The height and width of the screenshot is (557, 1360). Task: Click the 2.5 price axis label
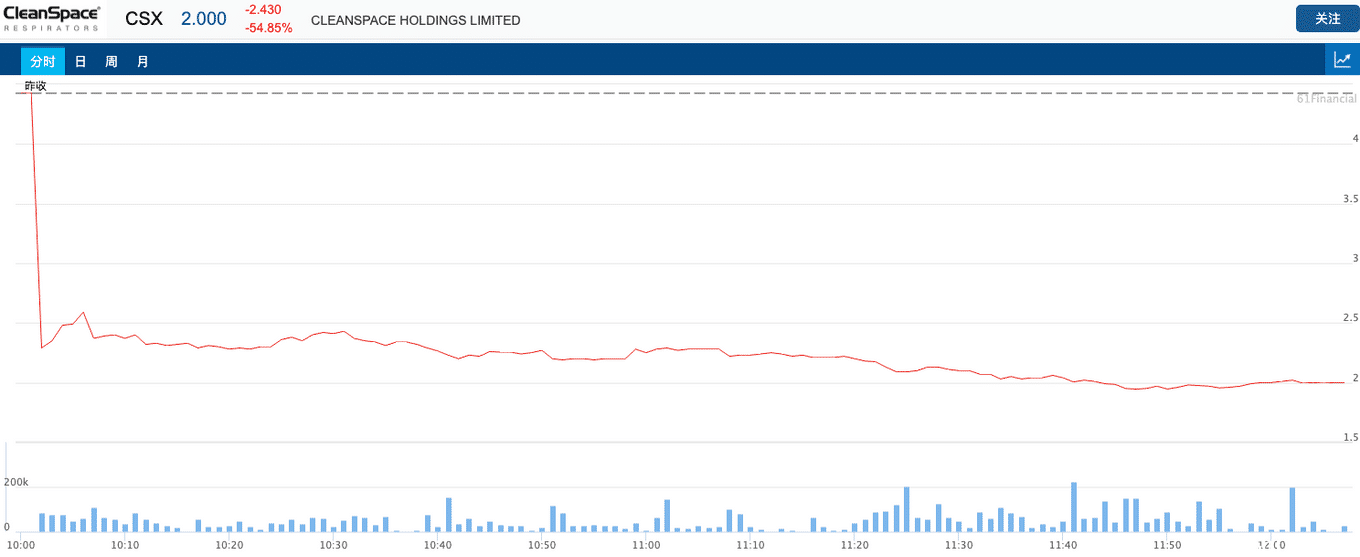pyautogui.click(x=1350, y=318)
